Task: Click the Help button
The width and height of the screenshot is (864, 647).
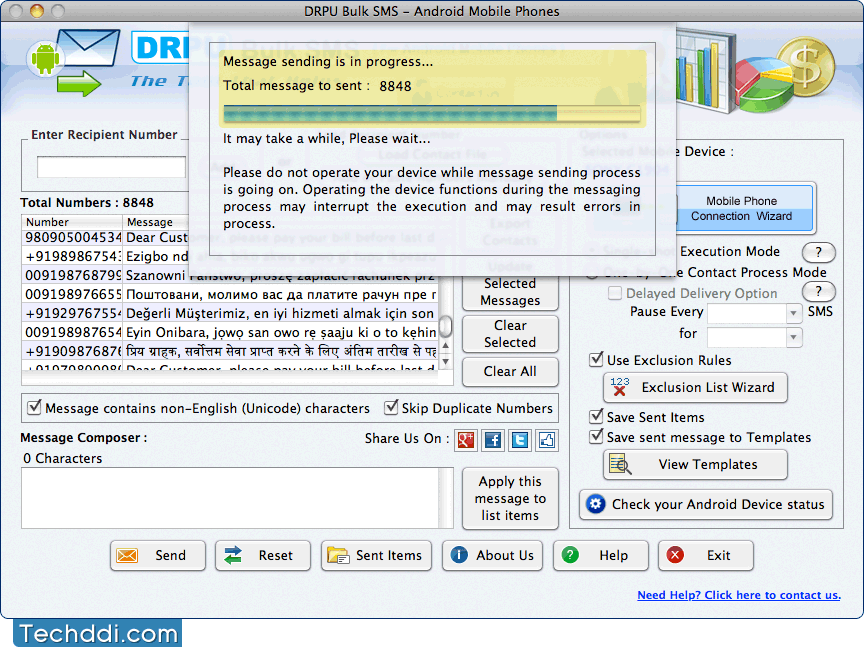Action: (601, 556)
